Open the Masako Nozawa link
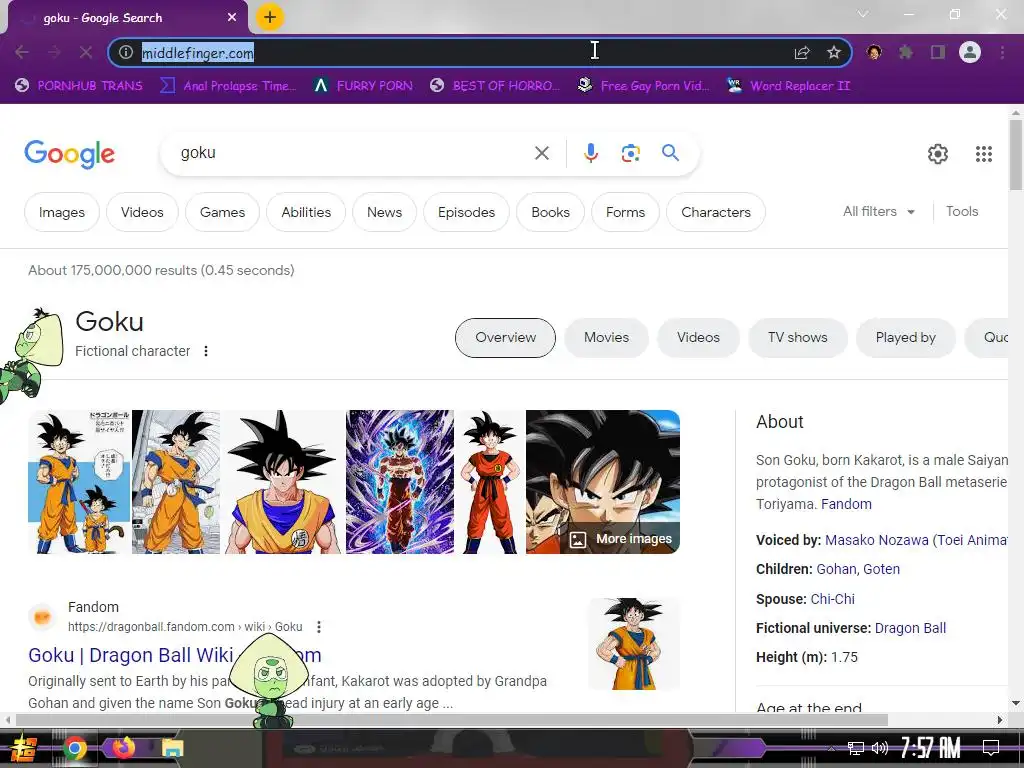 (x=916, y=540)
